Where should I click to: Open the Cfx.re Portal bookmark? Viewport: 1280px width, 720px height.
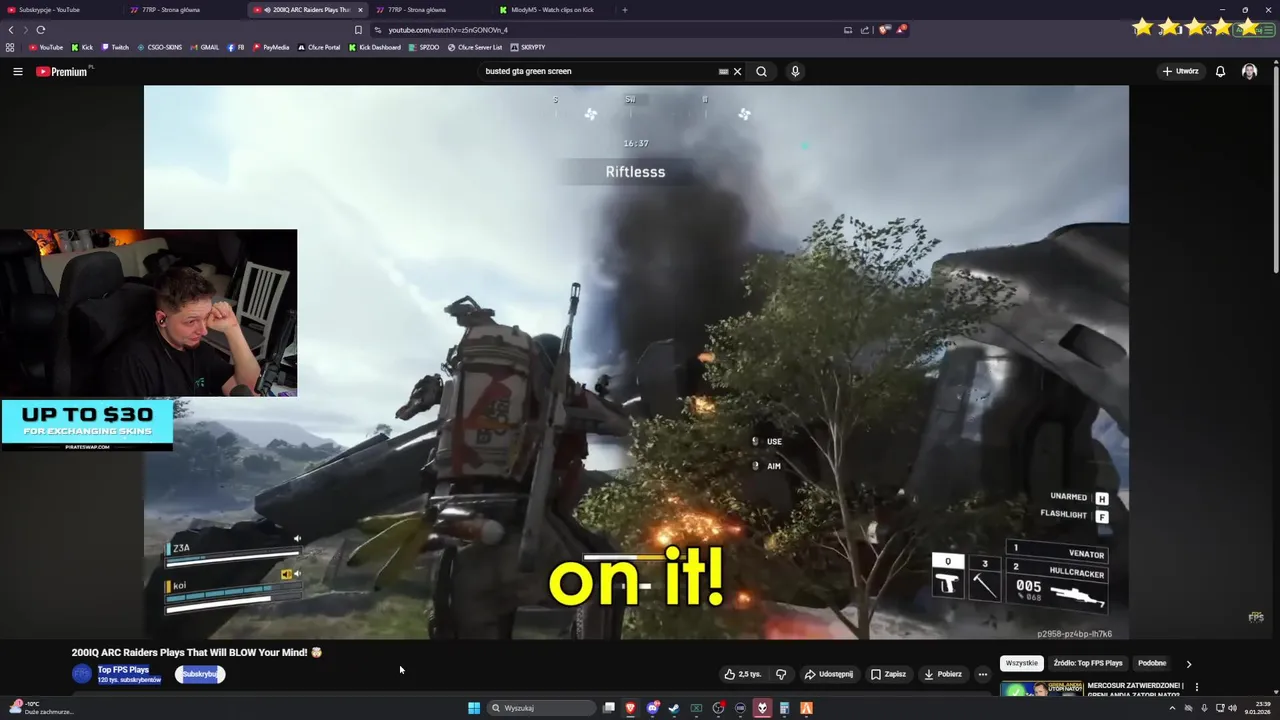[319, 47]
